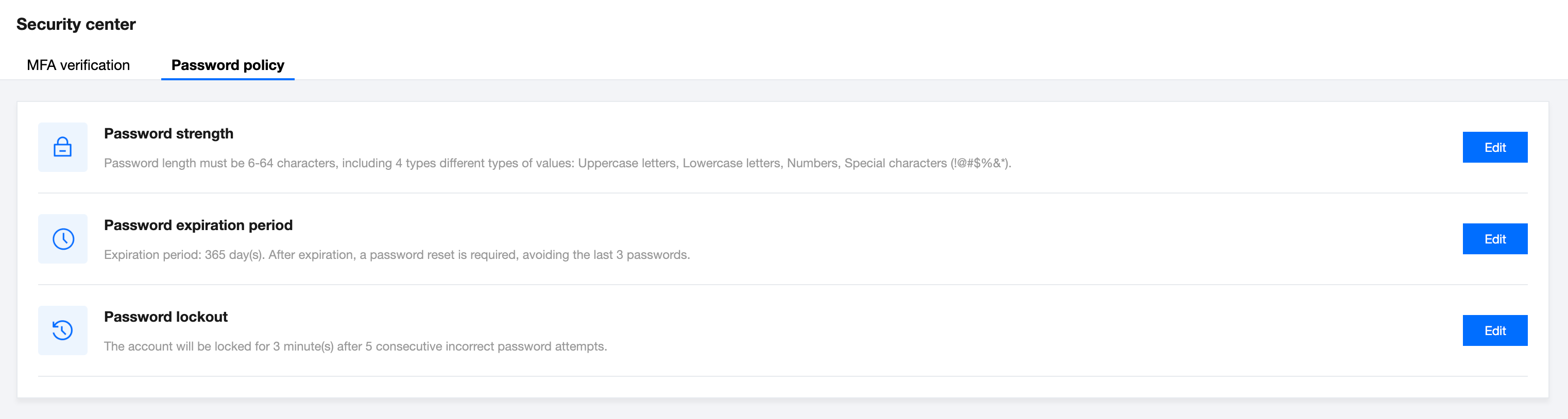Edit the Password strength policy

click(x=1494, y=147)
